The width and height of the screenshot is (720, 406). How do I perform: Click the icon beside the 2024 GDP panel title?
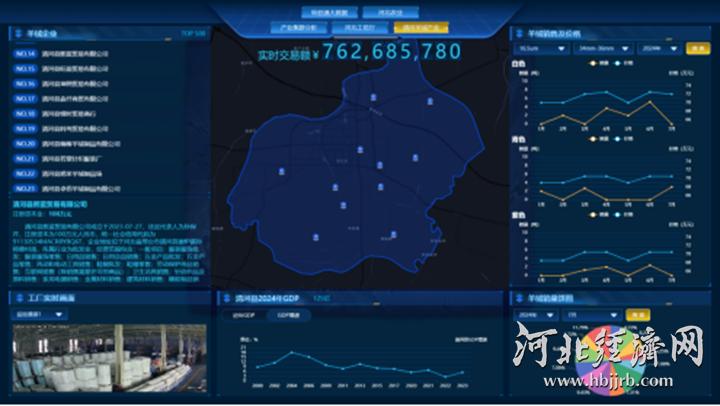[224, 298]
